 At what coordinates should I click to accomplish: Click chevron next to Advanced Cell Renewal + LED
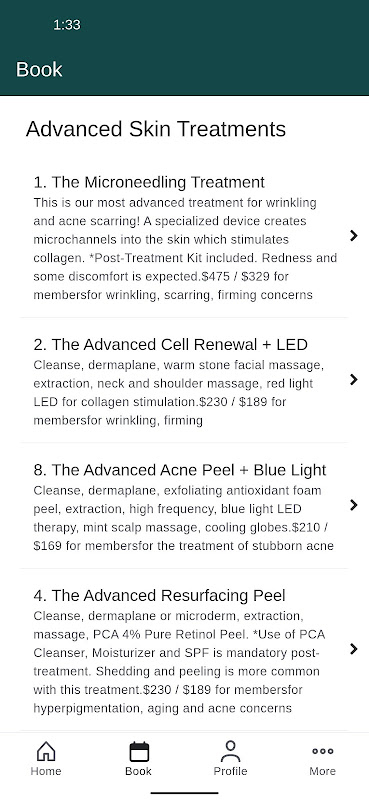[354, 380]
